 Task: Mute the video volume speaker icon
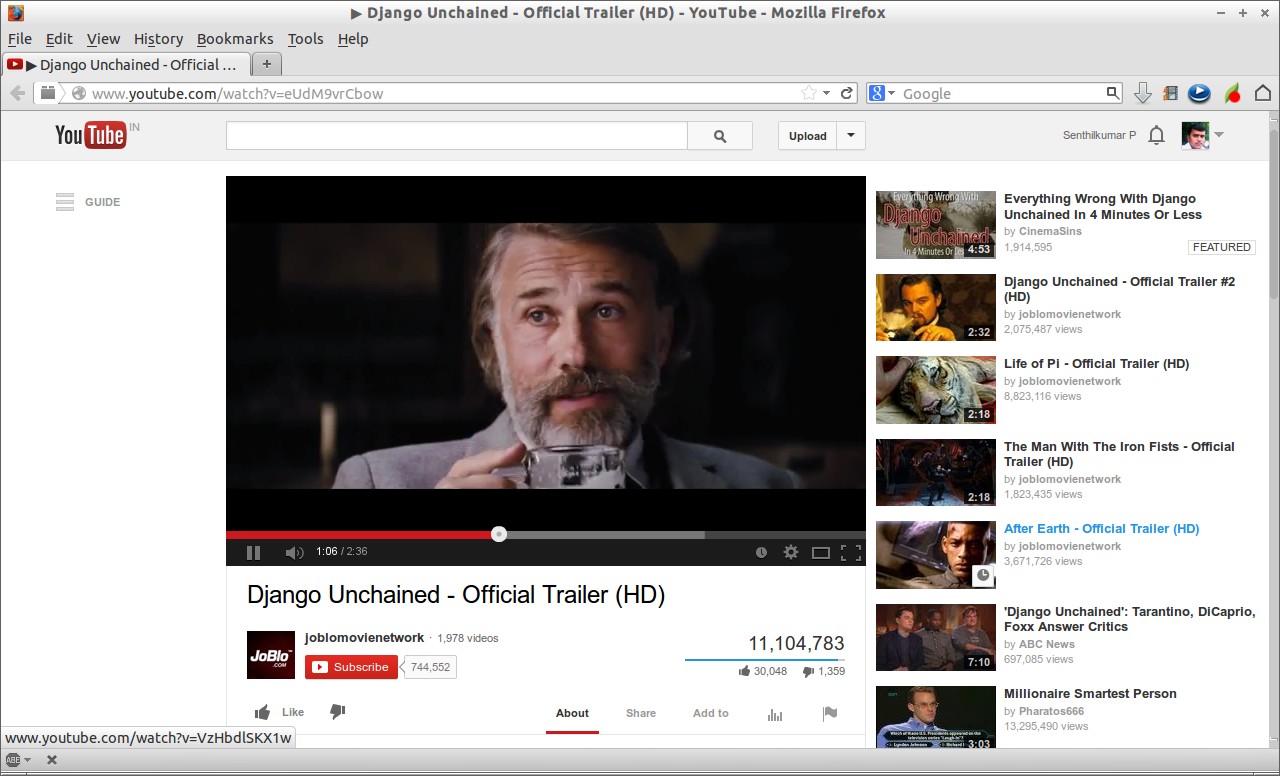pos(294,552)
